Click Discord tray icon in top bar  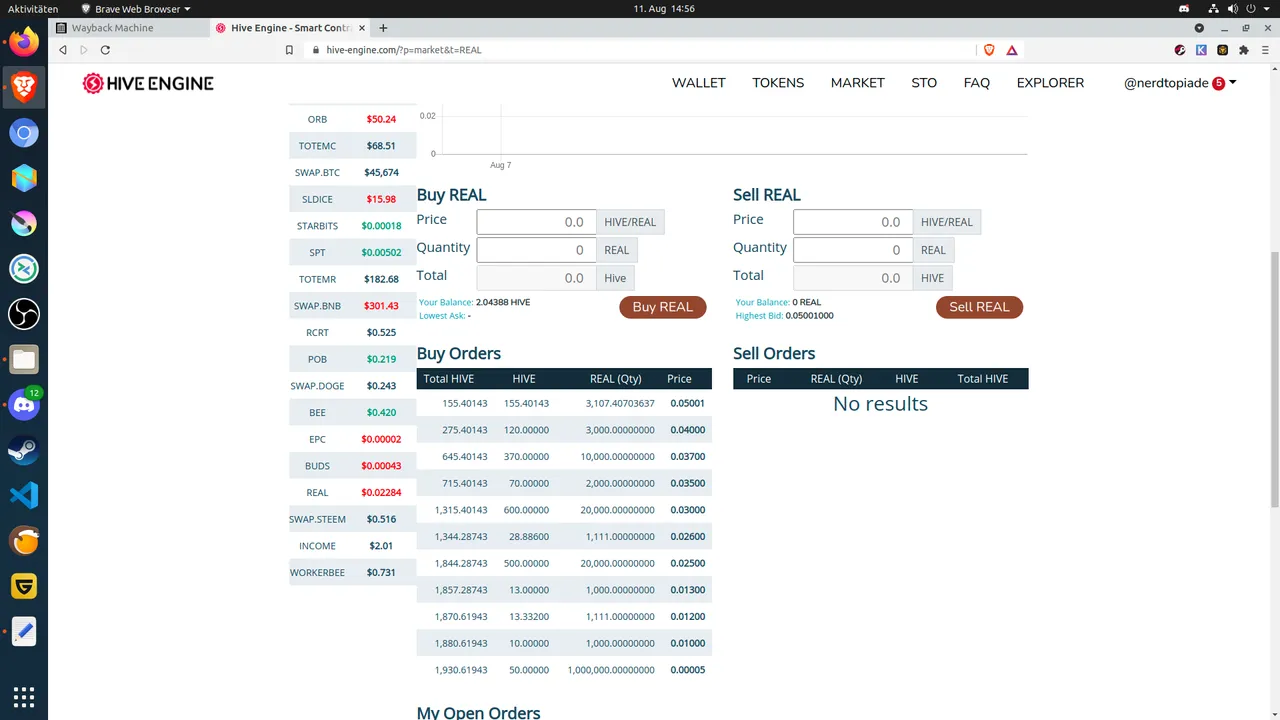click(1184, 9)
